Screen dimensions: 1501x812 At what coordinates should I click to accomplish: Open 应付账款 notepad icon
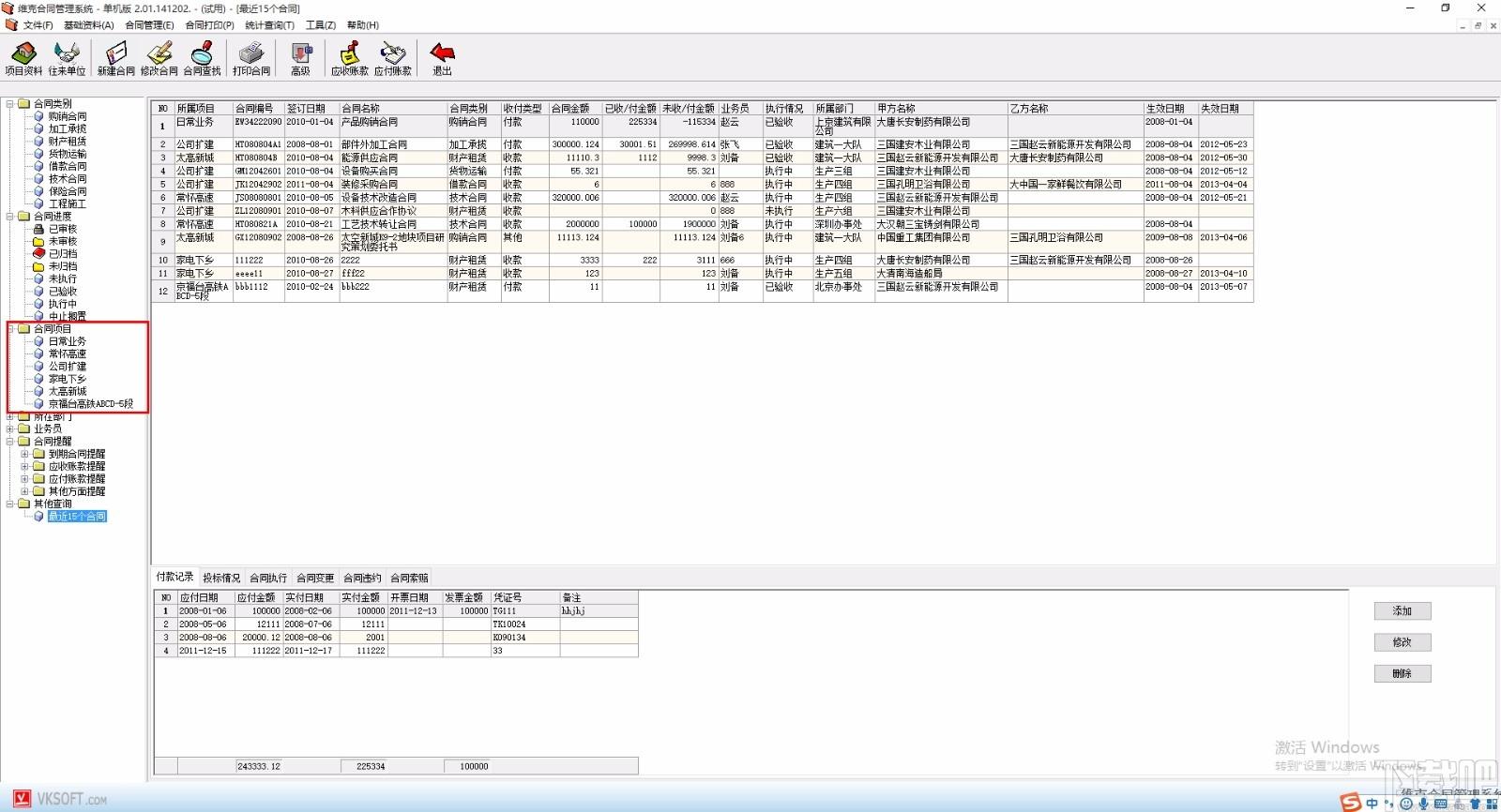[x=392, y=58]
